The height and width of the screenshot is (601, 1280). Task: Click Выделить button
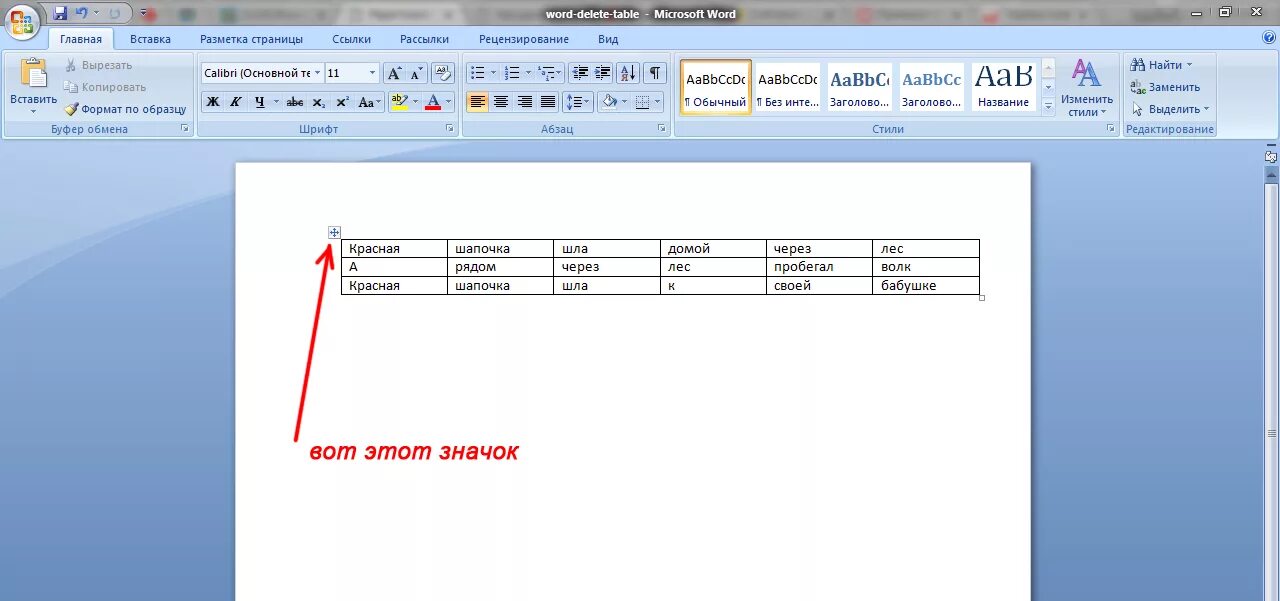click(1171, 109)
